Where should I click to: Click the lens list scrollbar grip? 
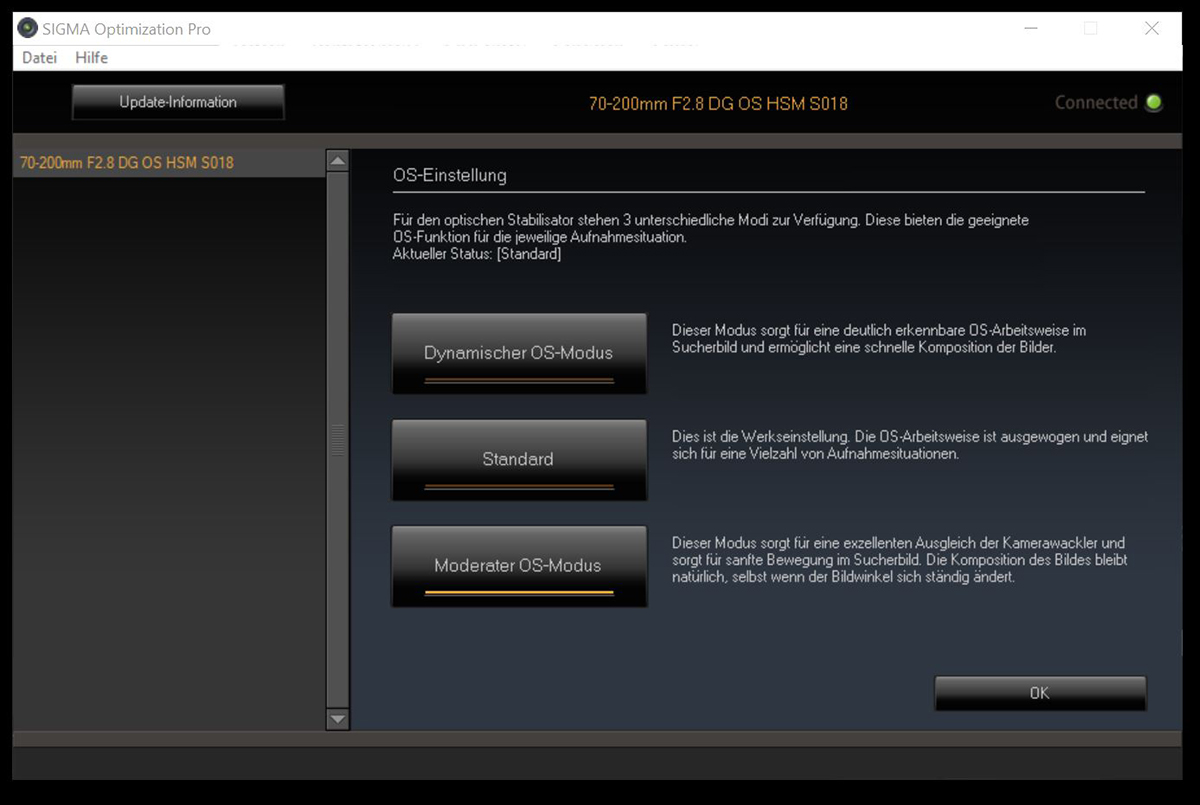338,440
